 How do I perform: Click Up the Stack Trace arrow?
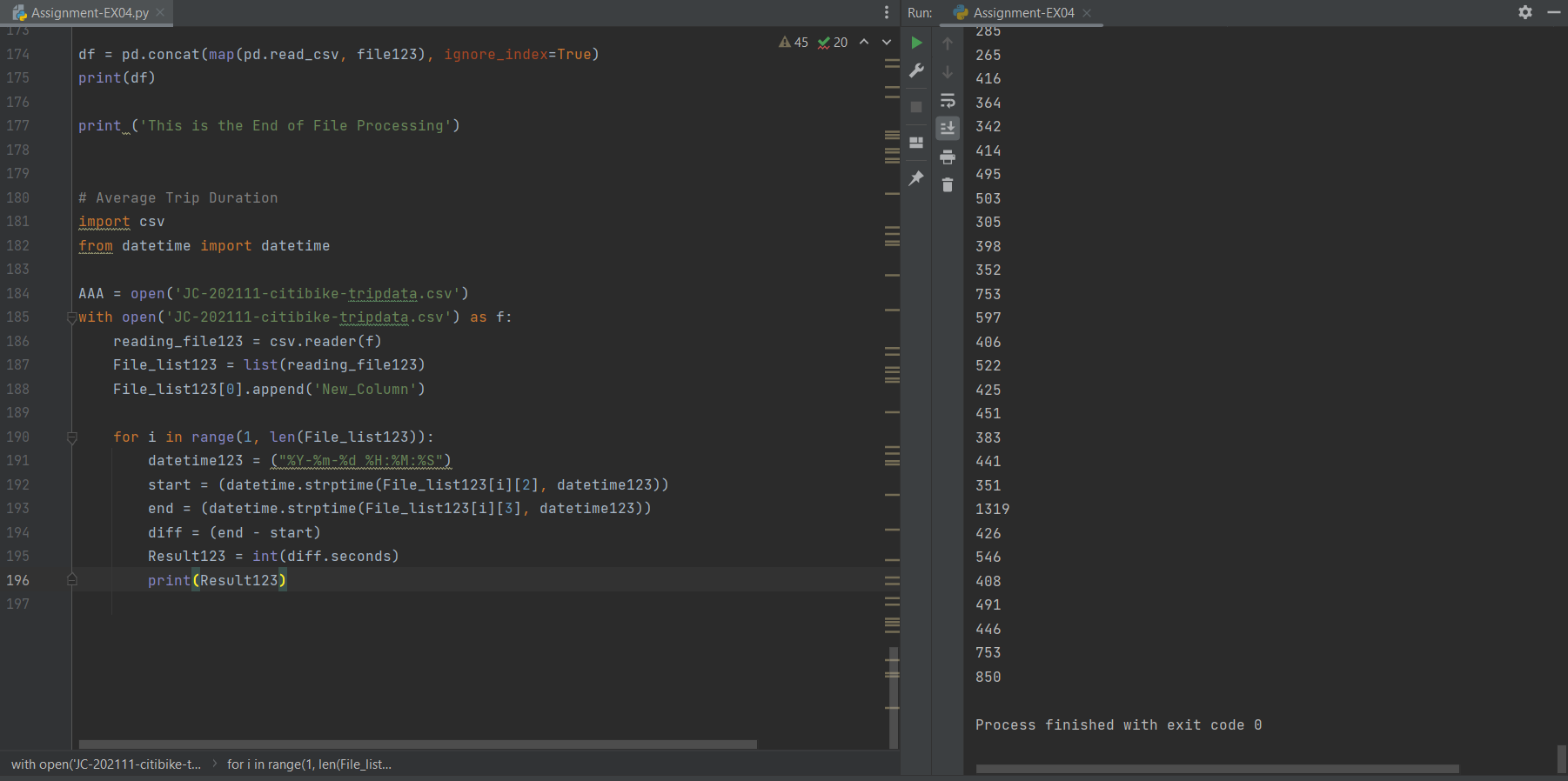[948, 43]
